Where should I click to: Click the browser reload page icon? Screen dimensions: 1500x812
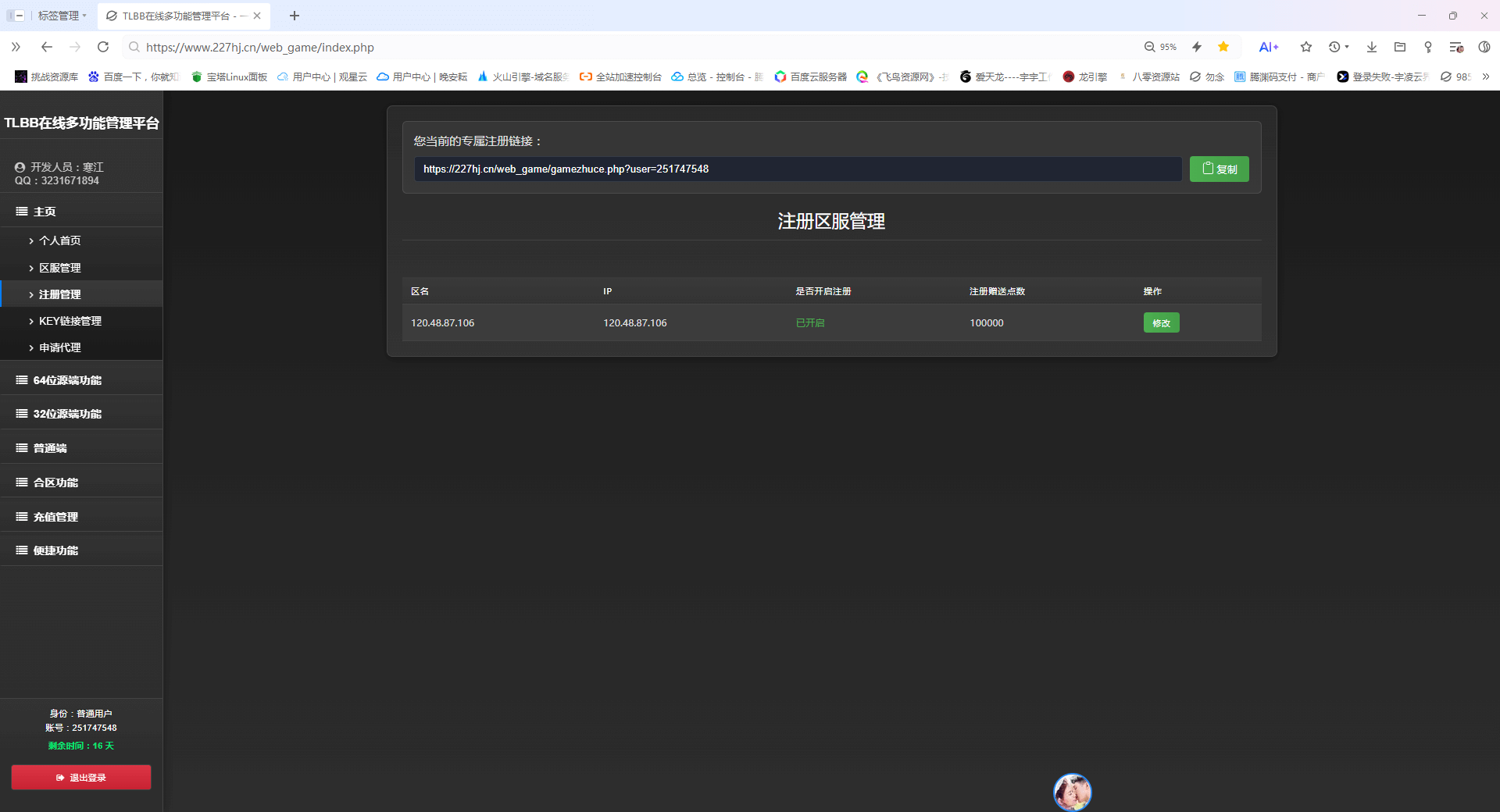click(x=103, y=47)
